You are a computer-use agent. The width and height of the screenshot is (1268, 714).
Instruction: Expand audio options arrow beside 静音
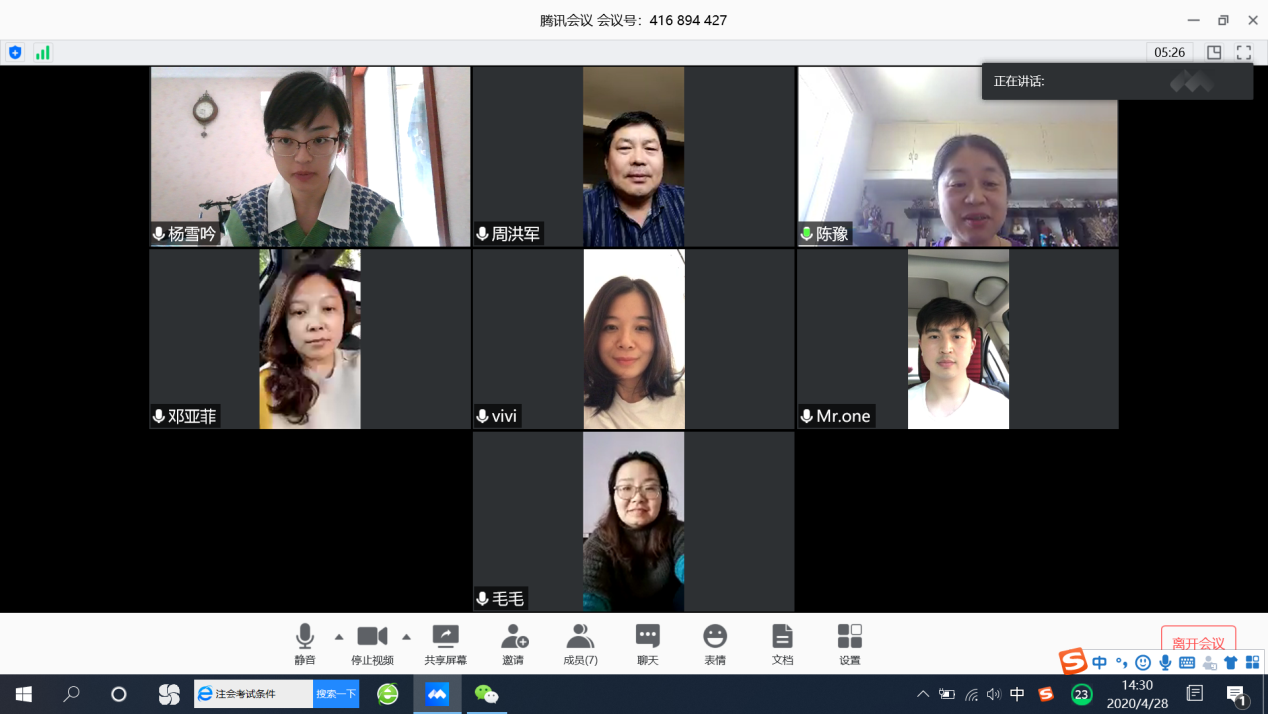(x=339, y=637)
